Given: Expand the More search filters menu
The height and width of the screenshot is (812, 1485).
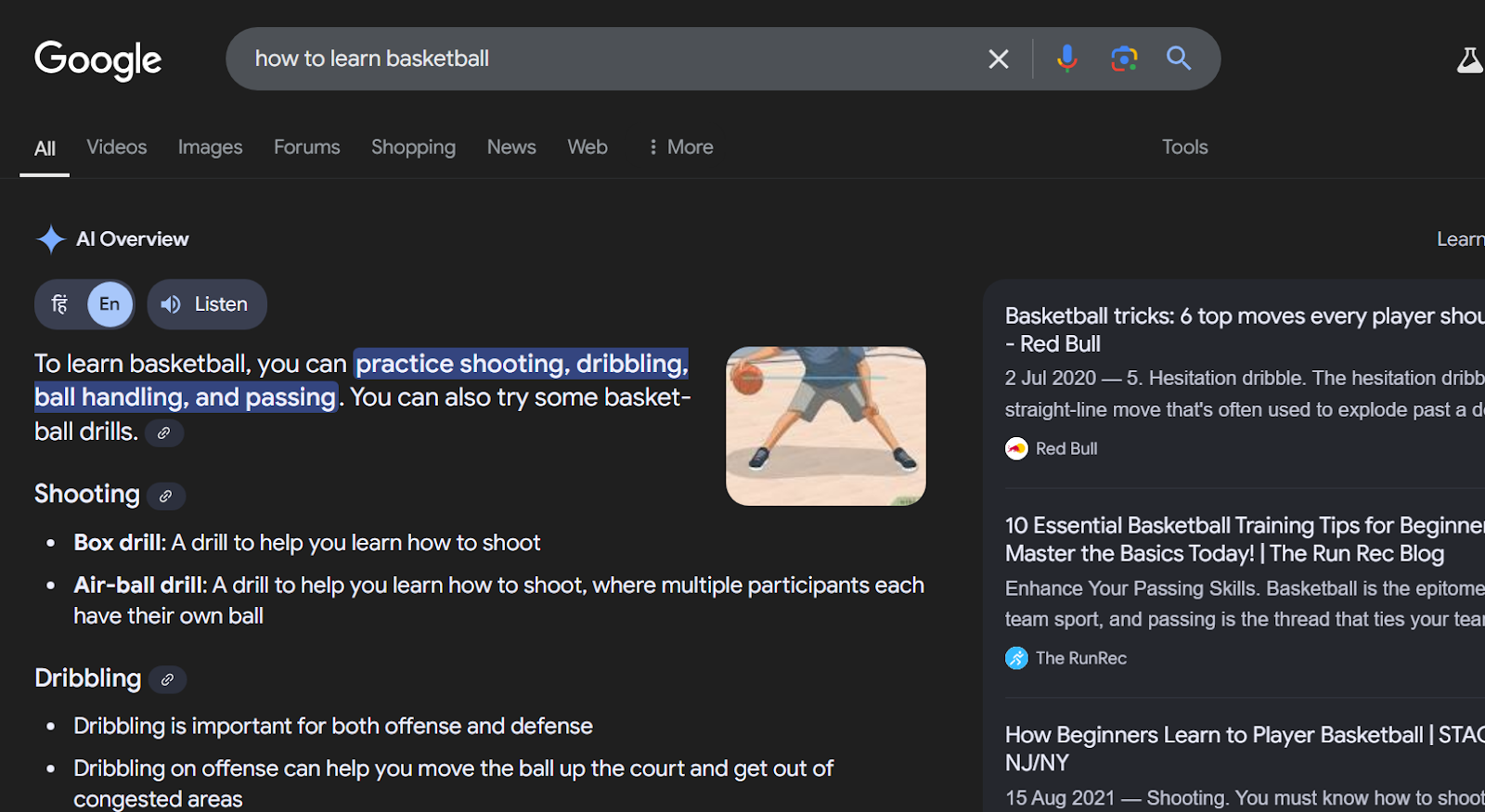Looking at the screenshot, I should pyautogui.click(x=680, y=147).
